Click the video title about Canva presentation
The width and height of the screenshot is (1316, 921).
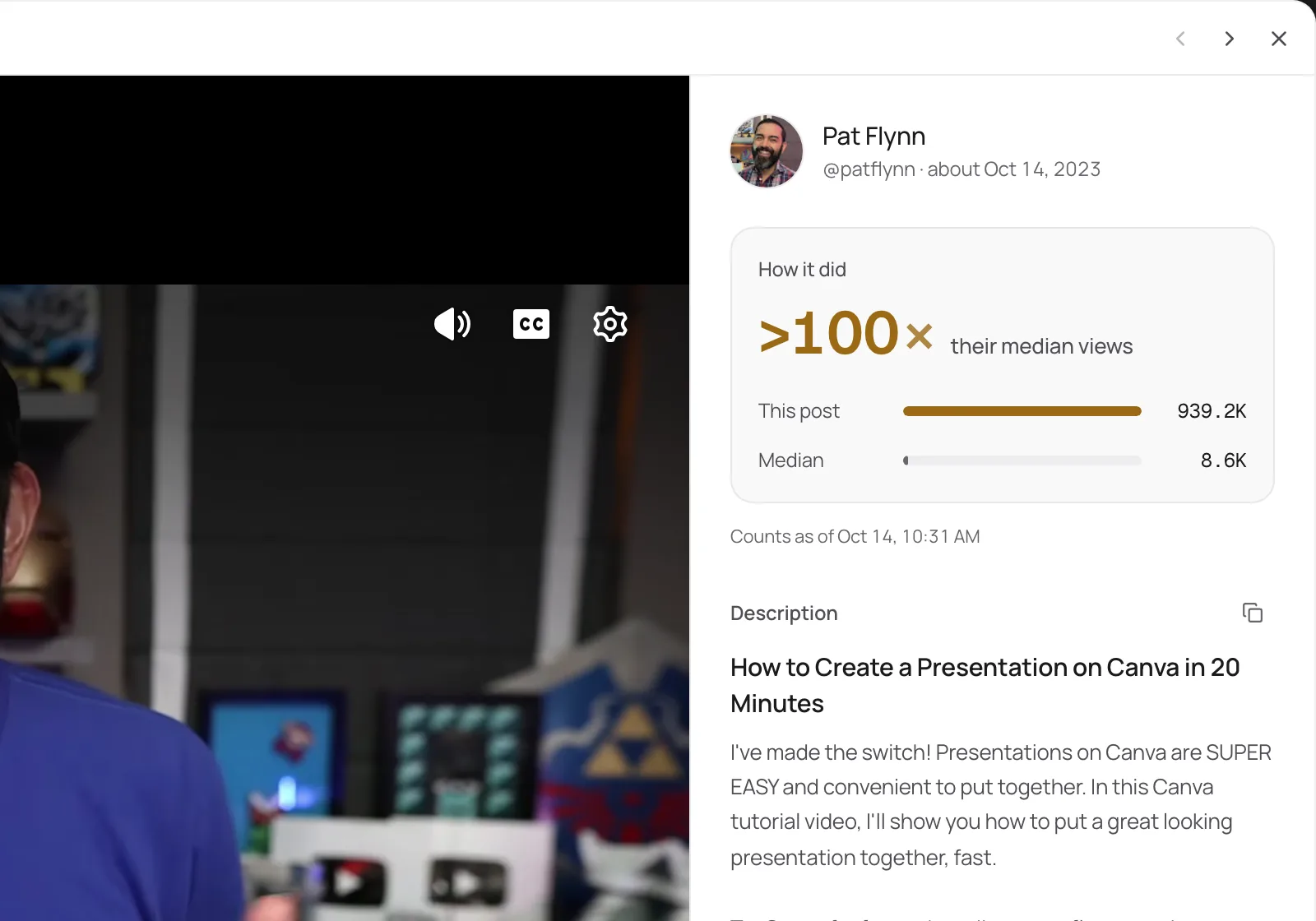[x=985, y=685]
